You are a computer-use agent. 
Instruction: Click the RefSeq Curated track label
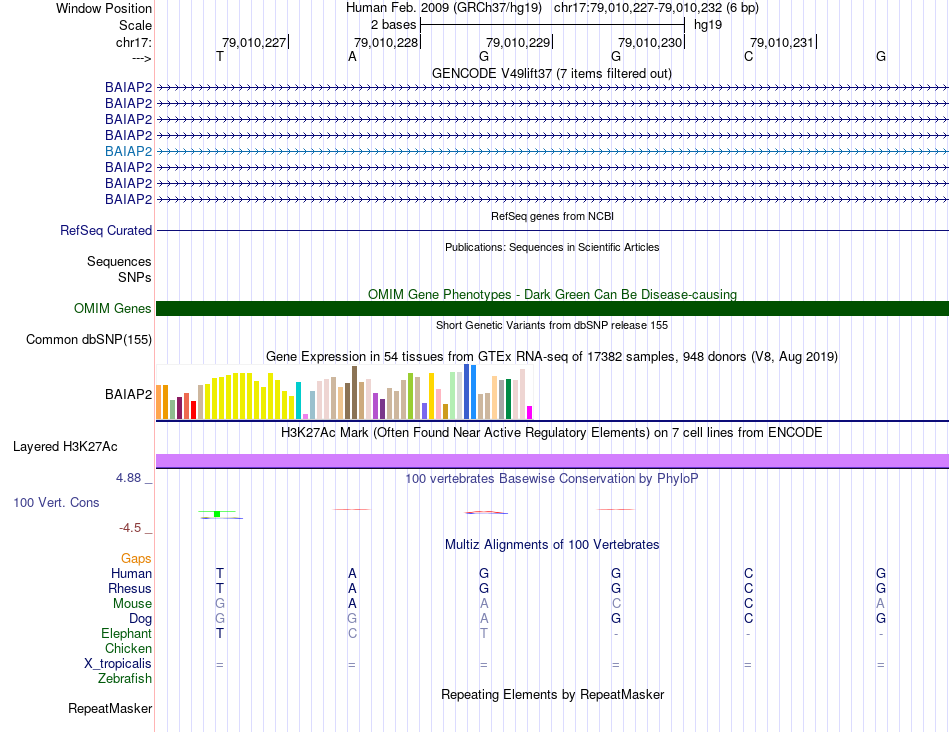click(x=105, y=230)
